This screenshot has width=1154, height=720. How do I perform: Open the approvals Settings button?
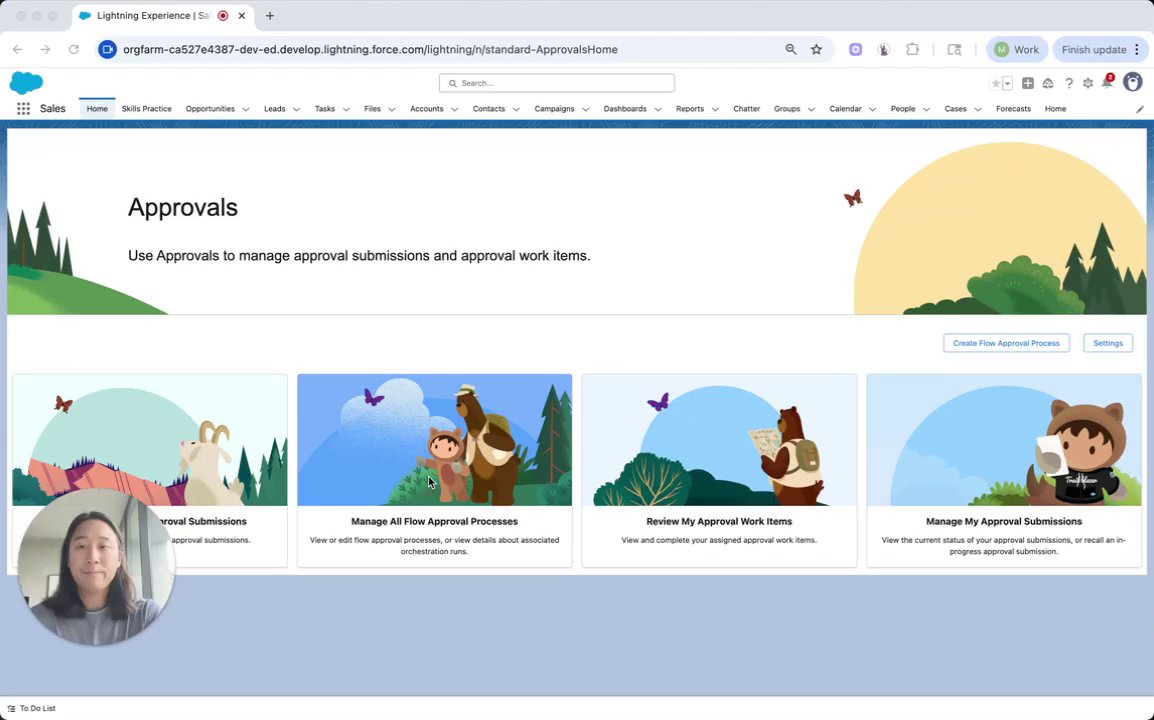pyautogui.click(x=1108, y=343)
